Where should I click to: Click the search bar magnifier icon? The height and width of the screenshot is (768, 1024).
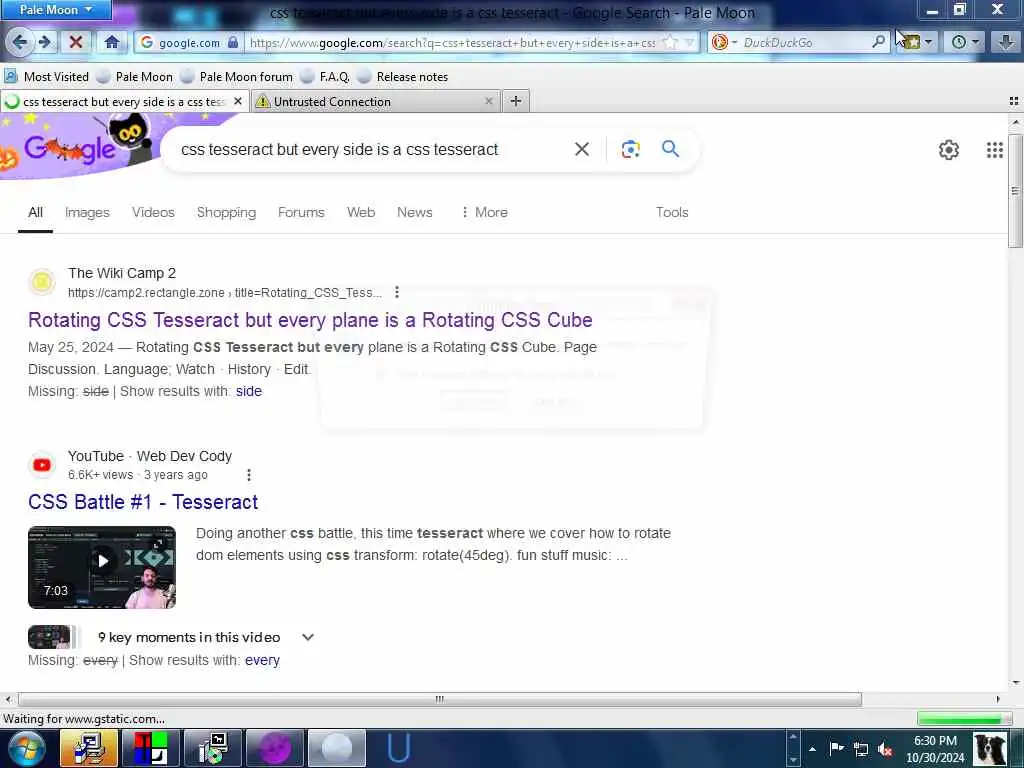pyautogui.click(x=879, y=42)
